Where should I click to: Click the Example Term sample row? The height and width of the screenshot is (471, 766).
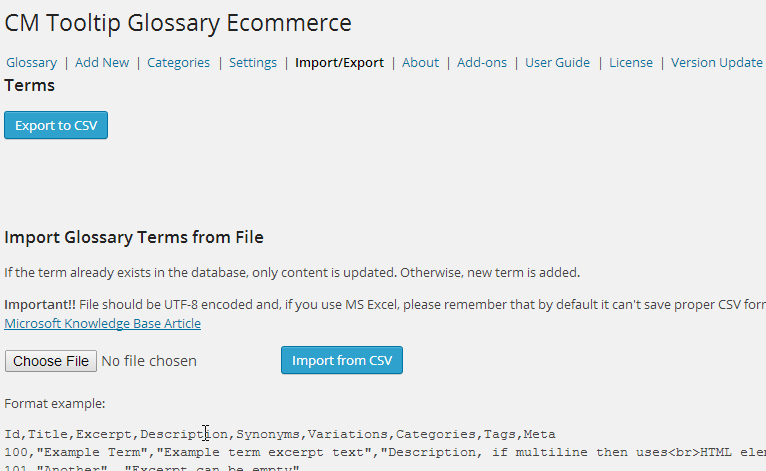point(385,452)
